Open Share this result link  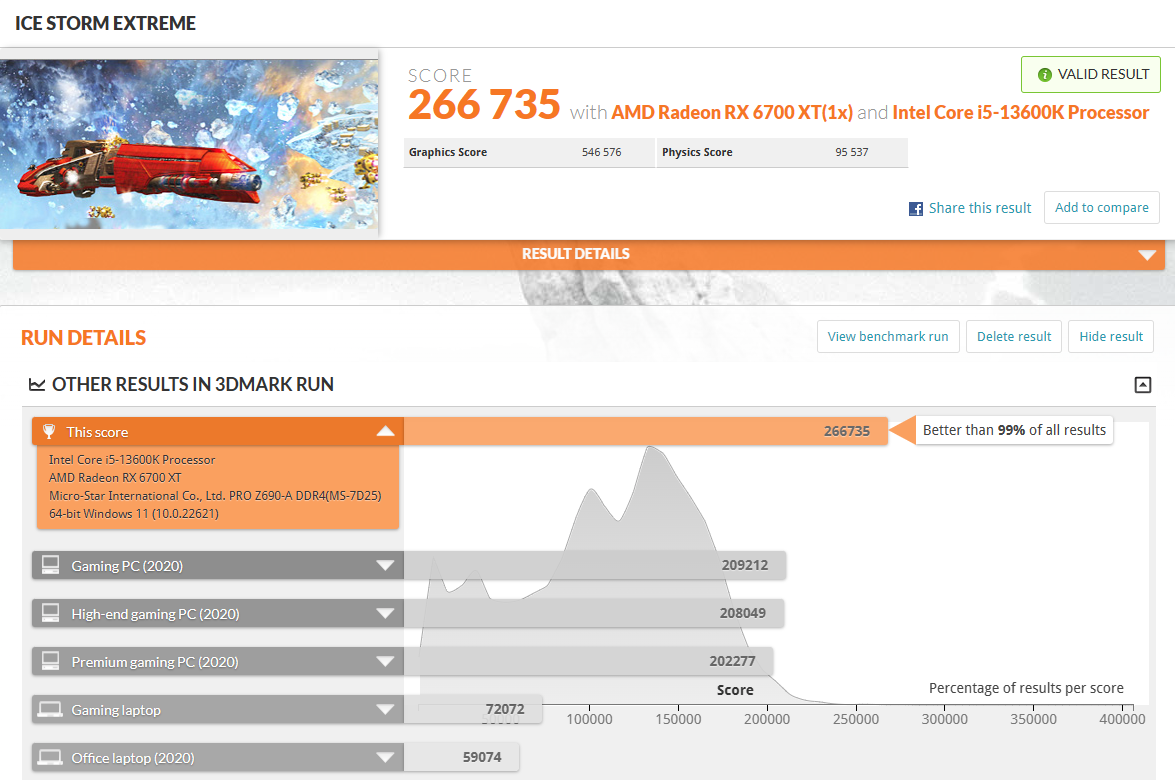(979, 208)
